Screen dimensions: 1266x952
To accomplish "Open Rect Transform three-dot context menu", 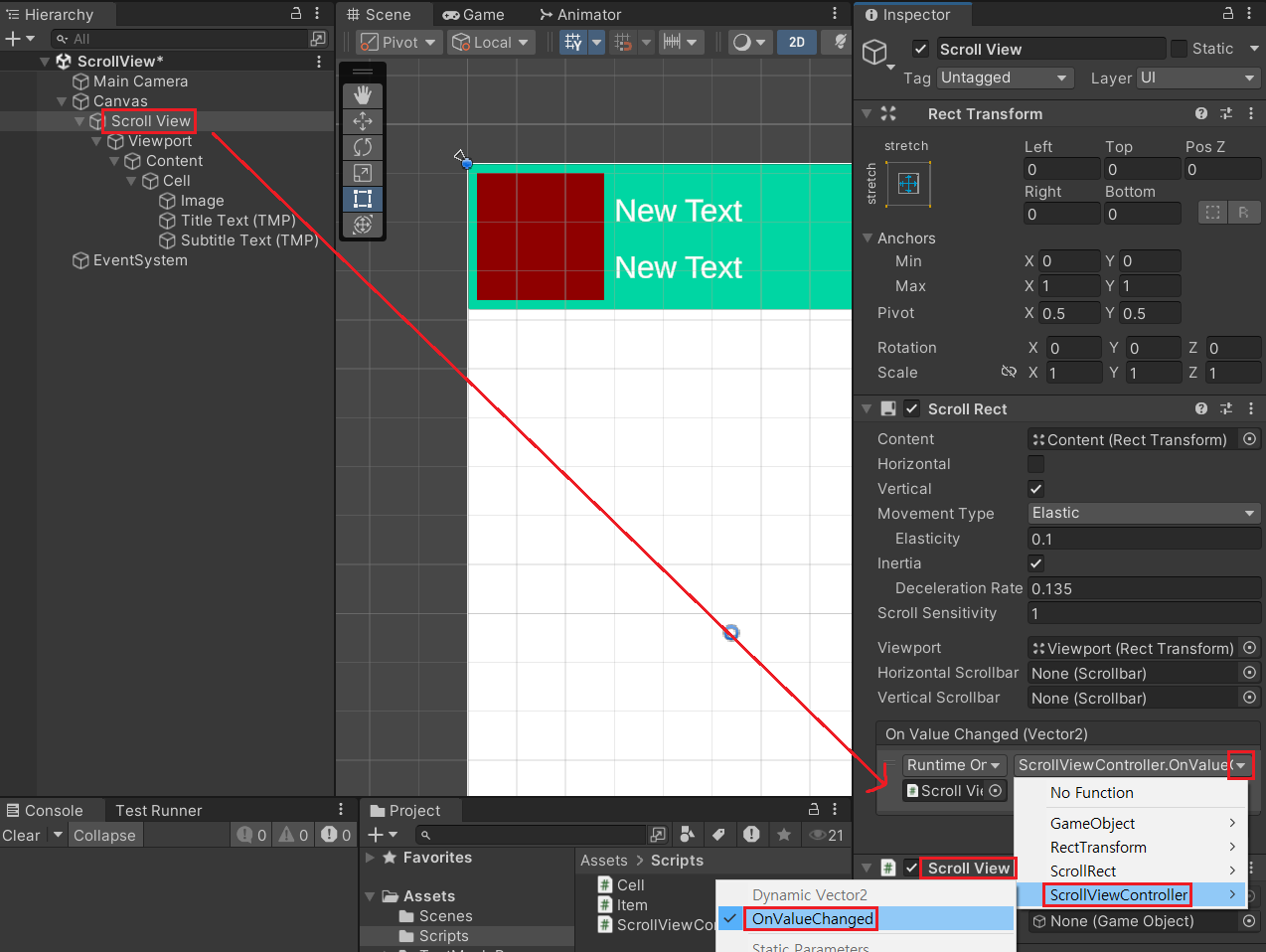I will (1251, 113).
